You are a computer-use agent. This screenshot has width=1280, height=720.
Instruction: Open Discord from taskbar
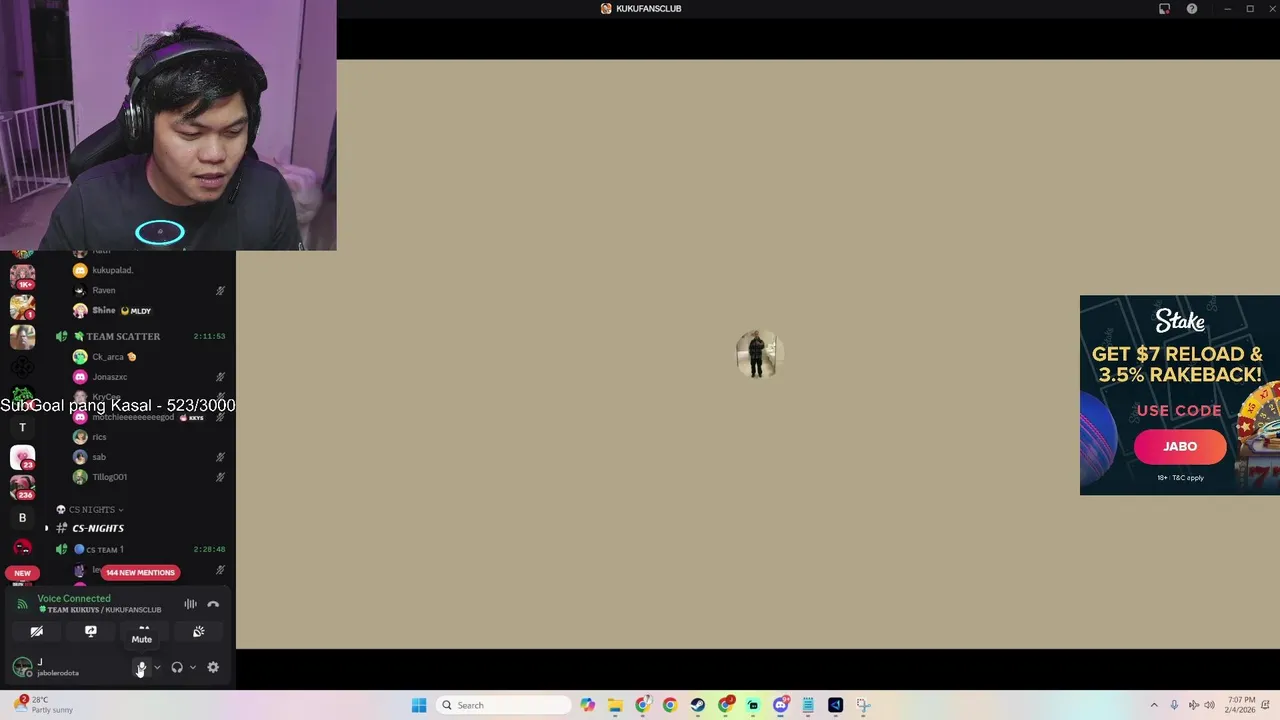pyautogui.click(x=781, y=705)
